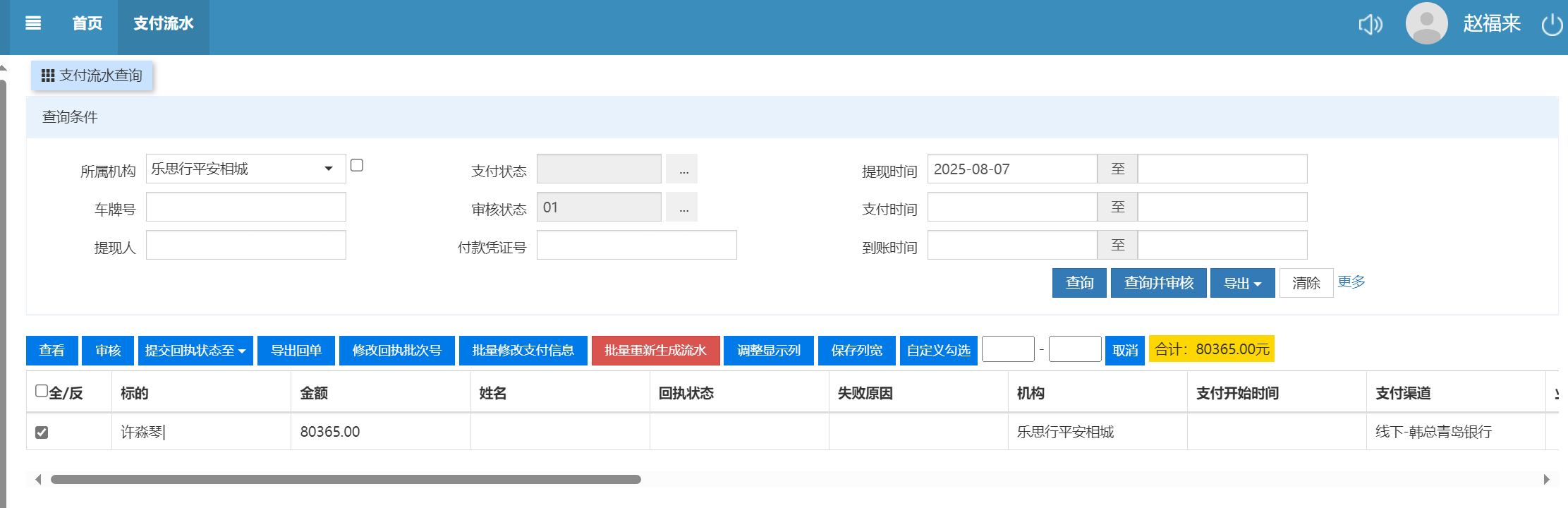This screenshot has width=1568, height=508.
Task: Click the grid icon beside 支付流水查询
Action: [x=48, y=75]
